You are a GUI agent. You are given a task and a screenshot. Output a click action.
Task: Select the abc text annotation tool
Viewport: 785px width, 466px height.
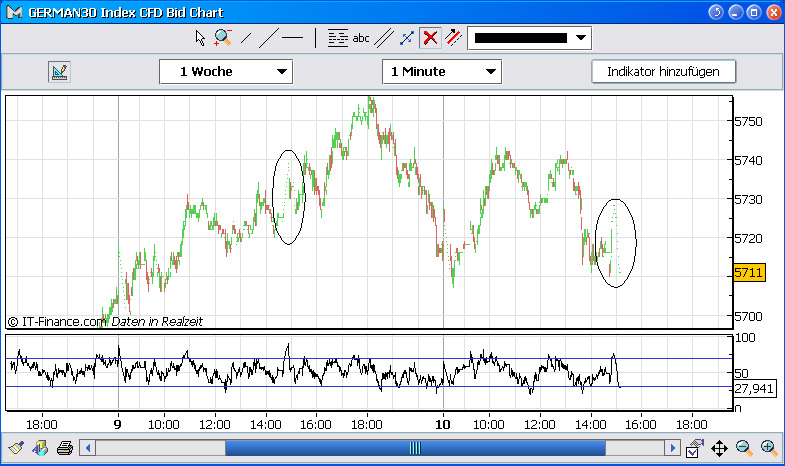coord(361,38)
